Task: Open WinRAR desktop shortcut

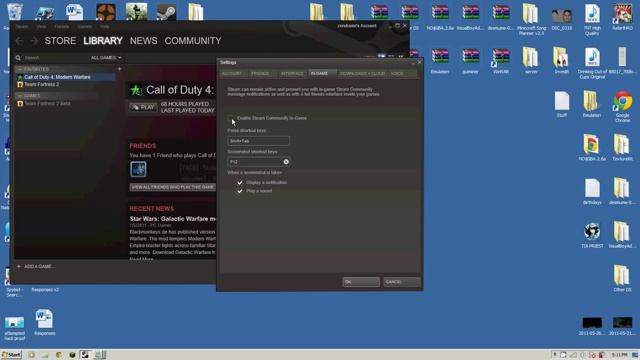Action: point(501,60)
